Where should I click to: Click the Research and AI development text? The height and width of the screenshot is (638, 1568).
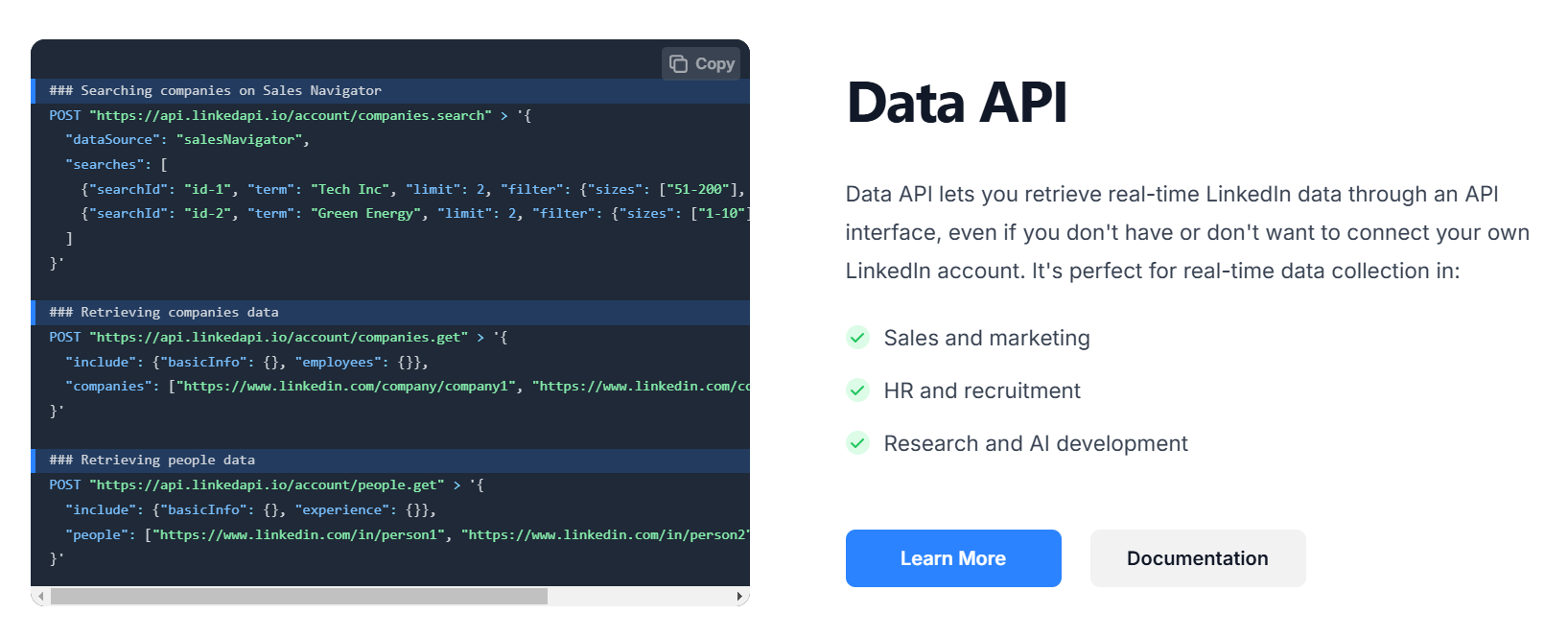coord(1036,443)
